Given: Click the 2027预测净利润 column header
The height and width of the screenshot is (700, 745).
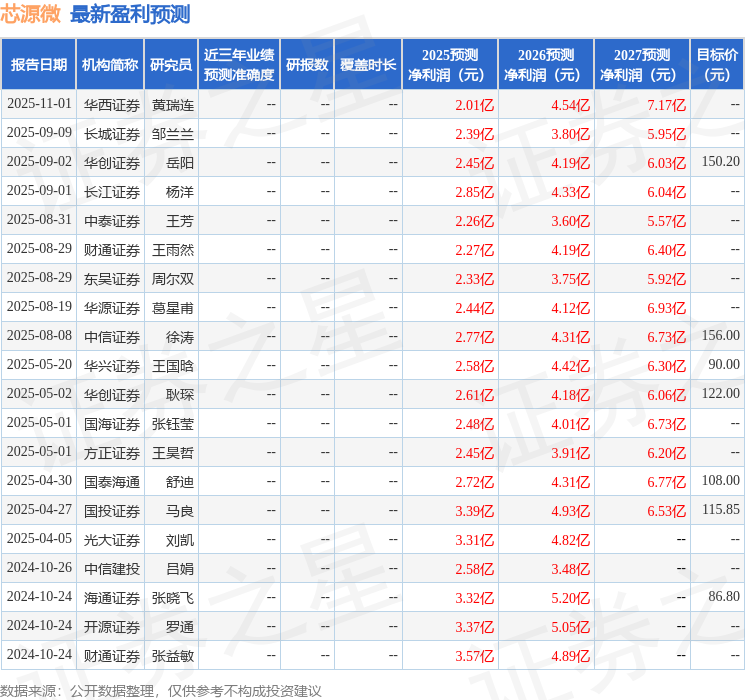Looking at the screenshot, I should click(x=642, y=65).
